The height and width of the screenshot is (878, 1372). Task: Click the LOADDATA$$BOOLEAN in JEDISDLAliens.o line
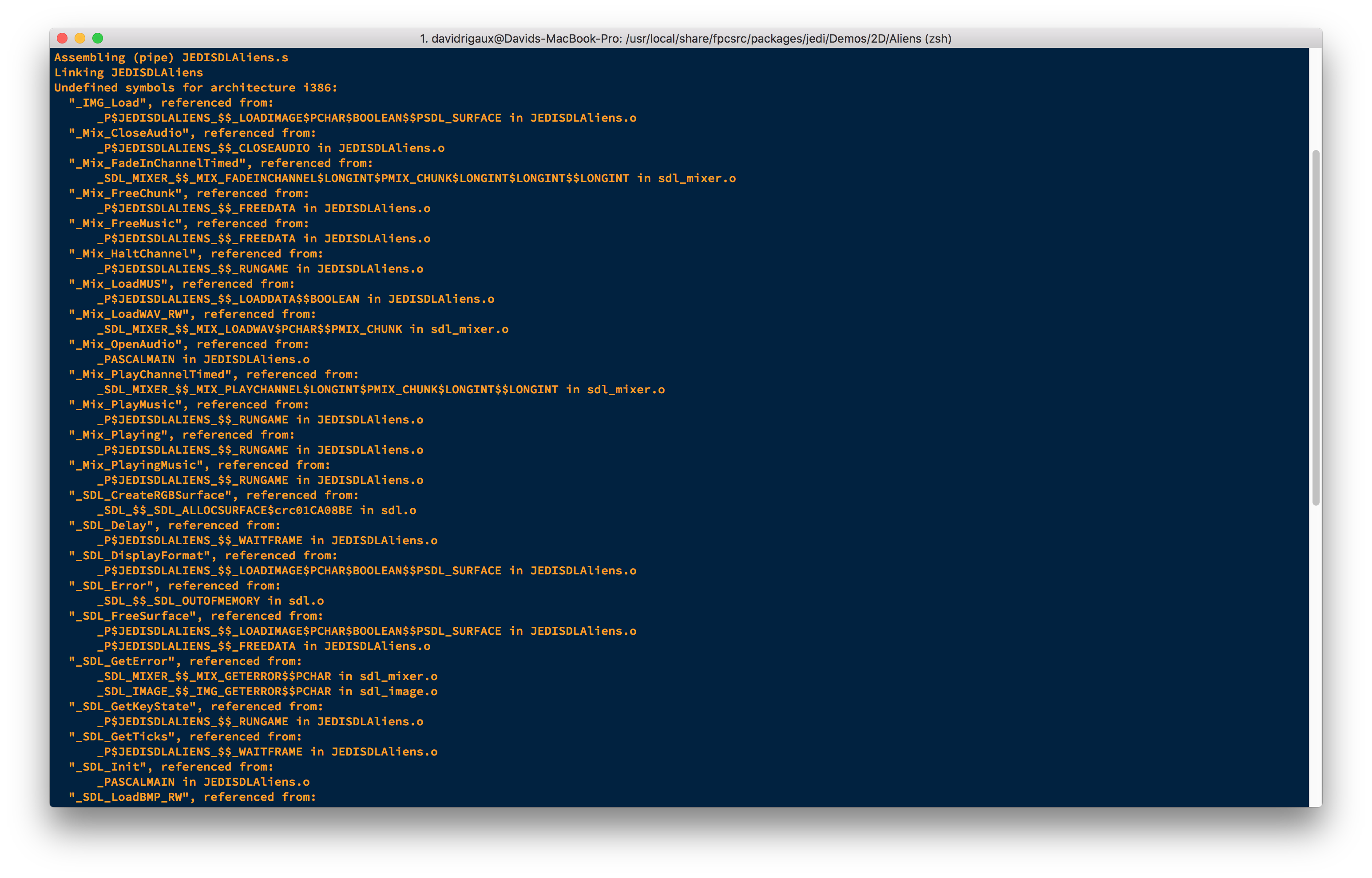[x=295, y=299]
